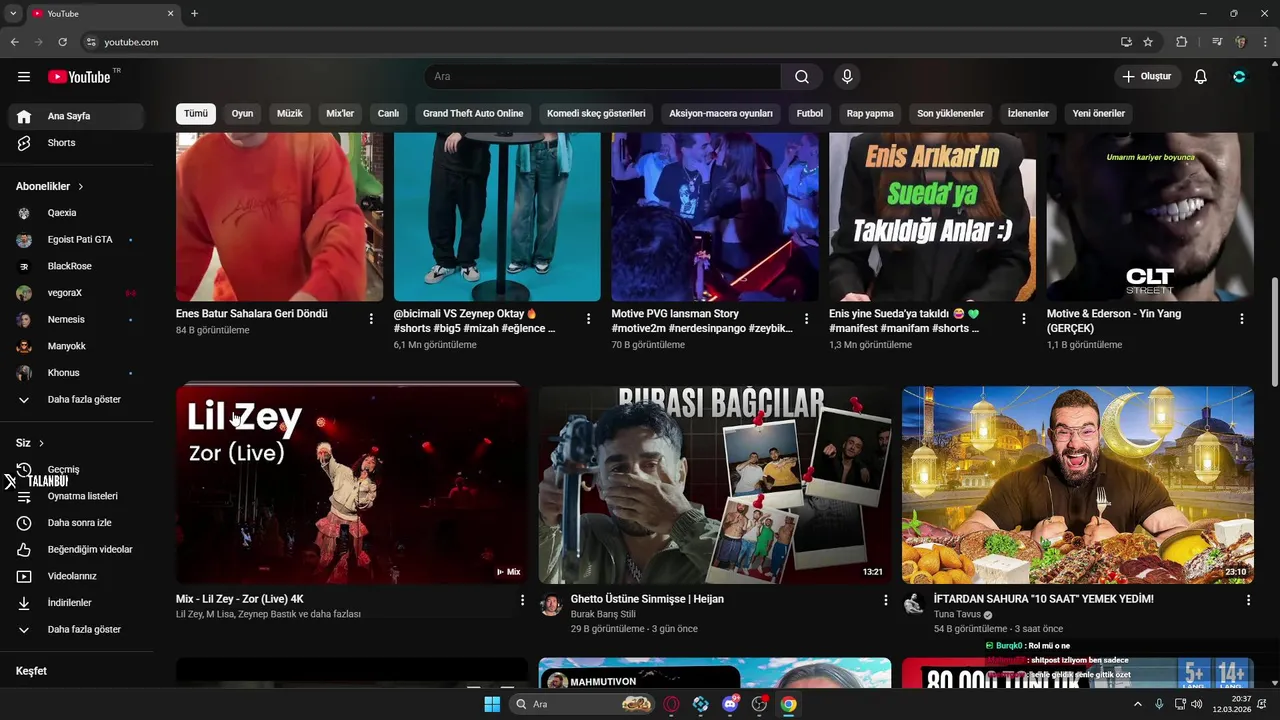Open Tuna Tavus channel link
Viewport: 1280px width, 720px height.
click(x=957, y=615)
